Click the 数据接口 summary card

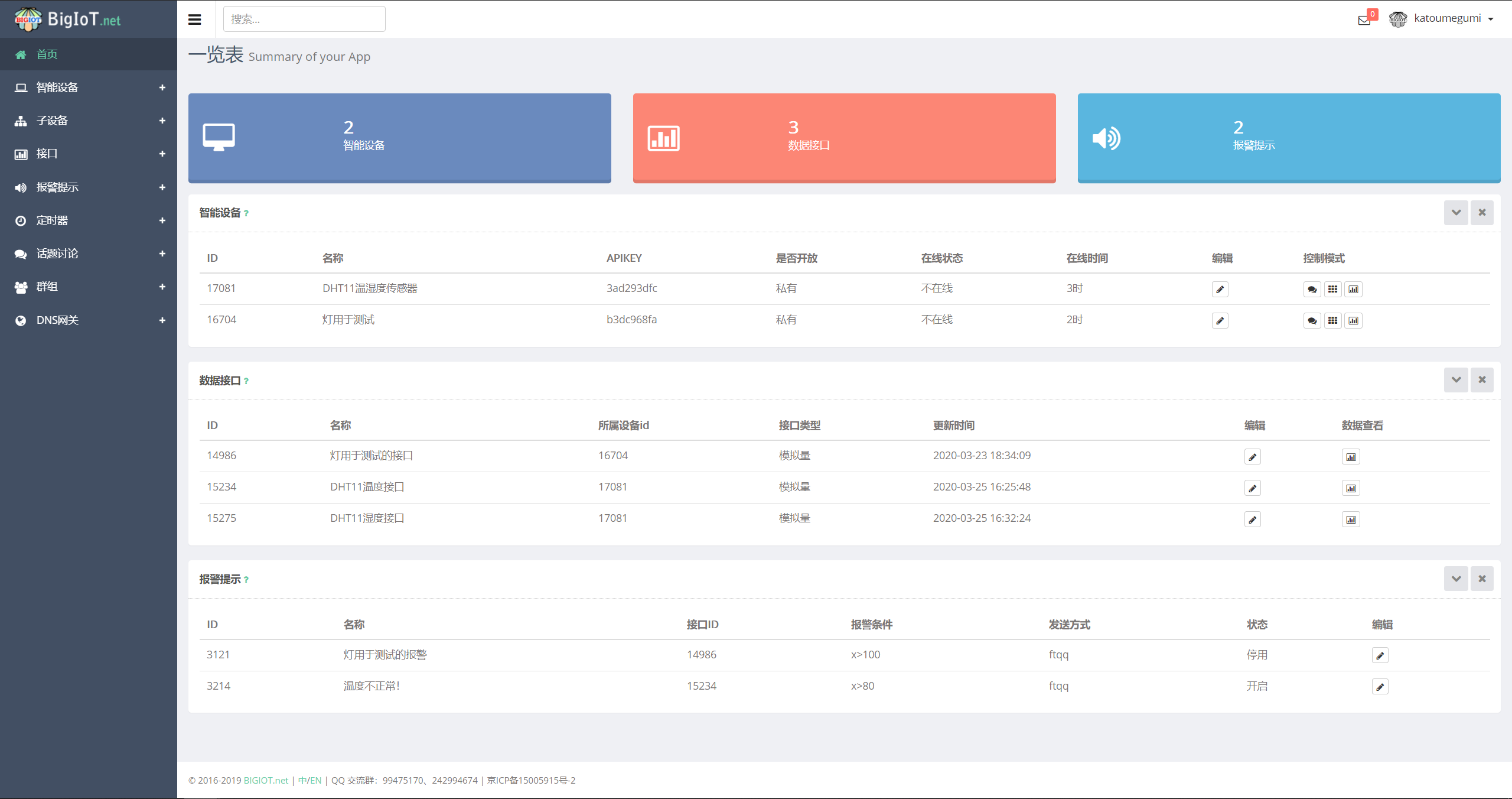click(844, 138)
